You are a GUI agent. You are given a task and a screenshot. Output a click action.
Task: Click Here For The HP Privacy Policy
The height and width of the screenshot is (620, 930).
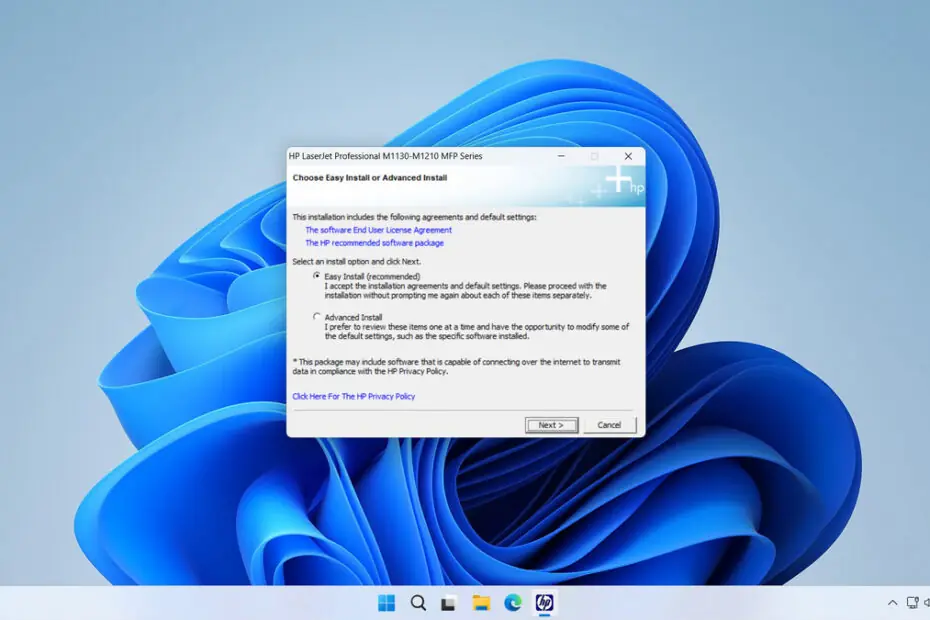[x=353, y=396]
